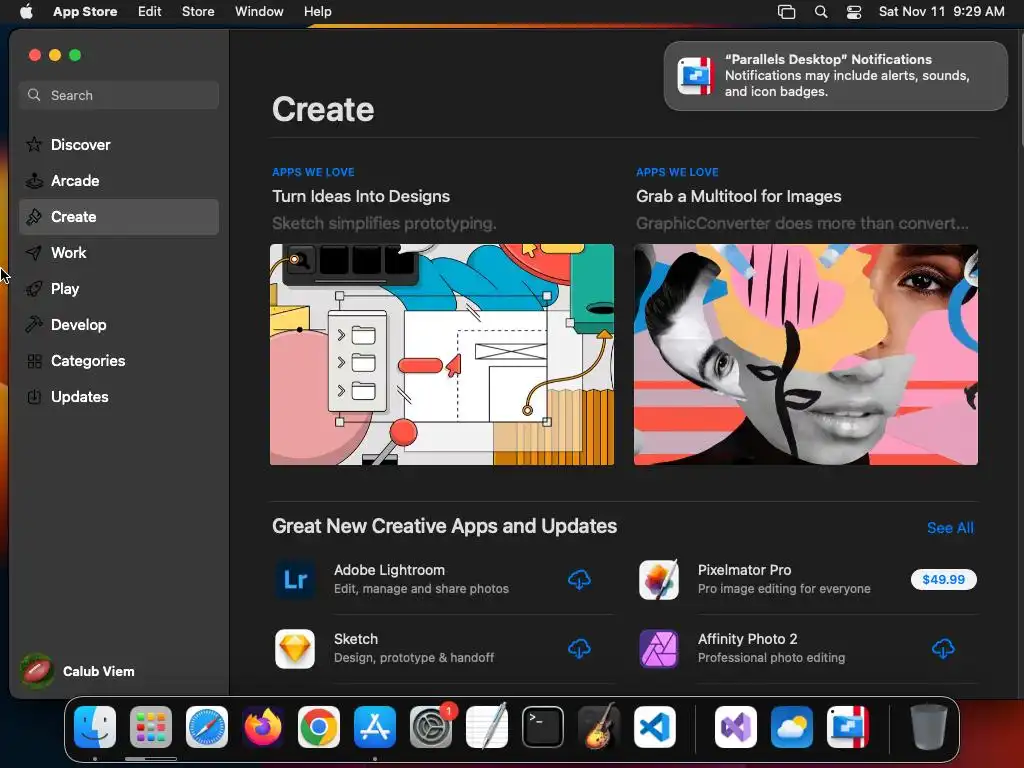Launch Firefox from the Dock

(263, 727)
